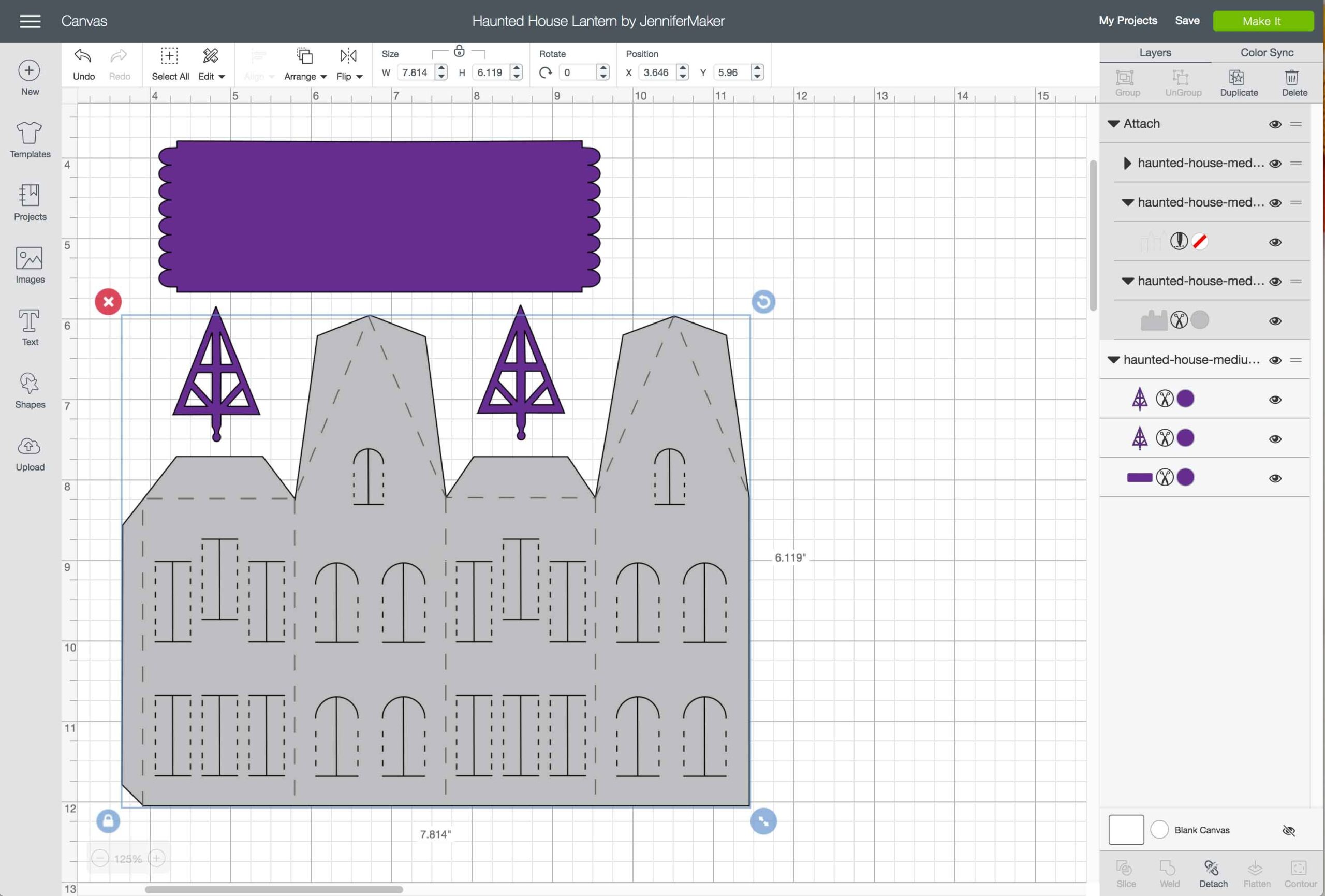Click the green Make It button
The height and width of the screenshot is (896, 1325).
point(1262,21)
